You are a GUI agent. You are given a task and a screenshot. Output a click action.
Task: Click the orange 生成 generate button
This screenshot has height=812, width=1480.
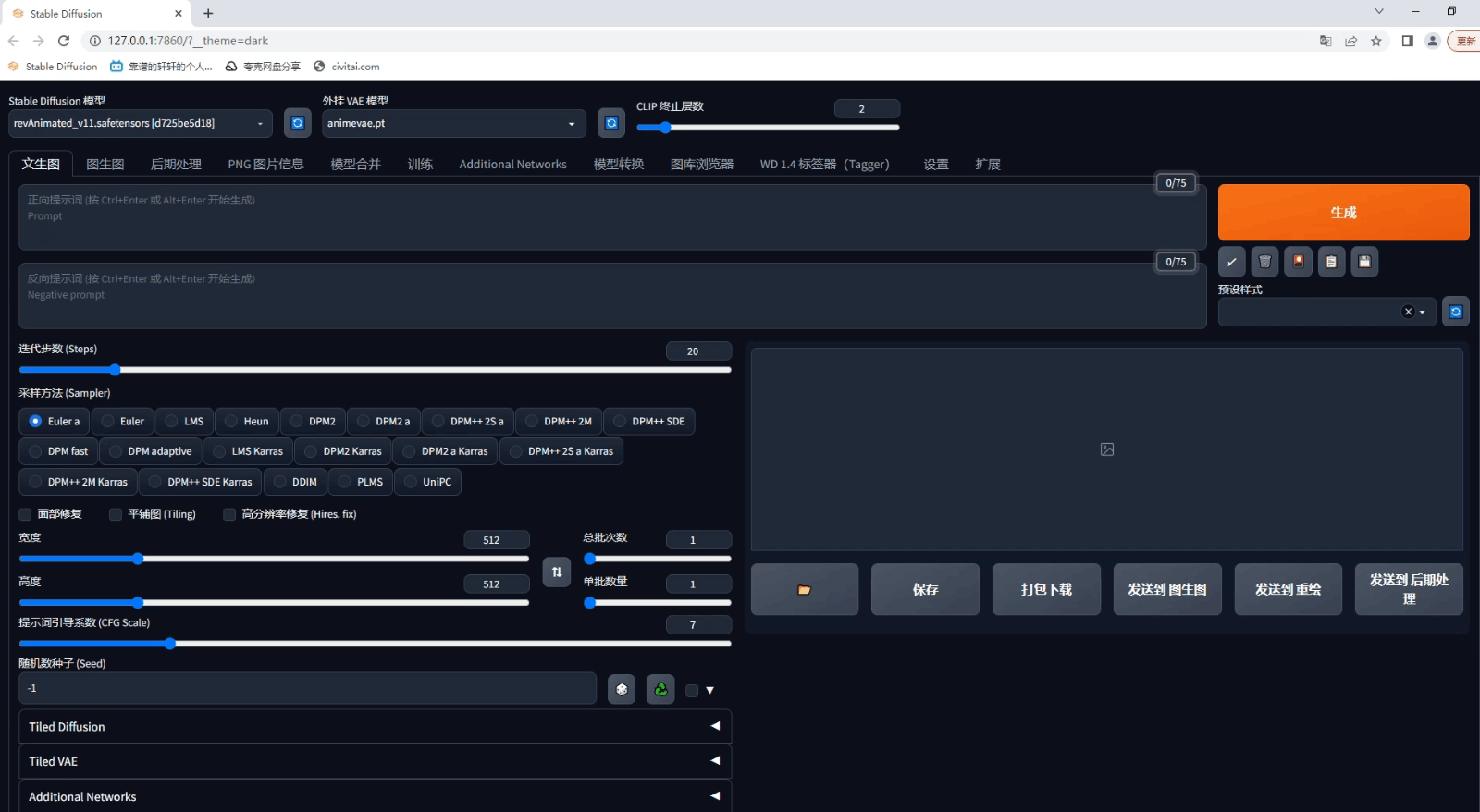pyautogui.click(x=1343, y=212)
